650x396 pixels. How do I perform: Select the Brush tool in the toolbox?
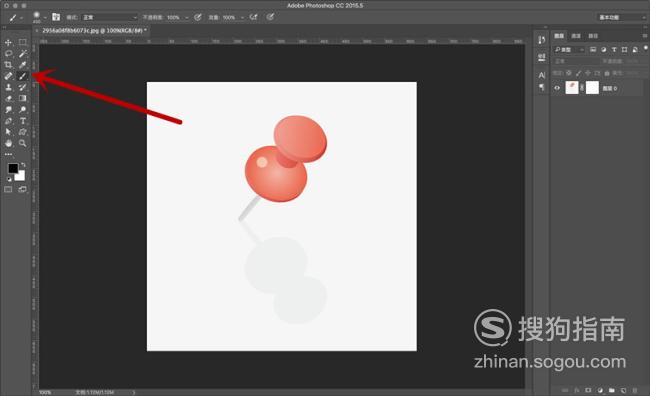(23, 76)
